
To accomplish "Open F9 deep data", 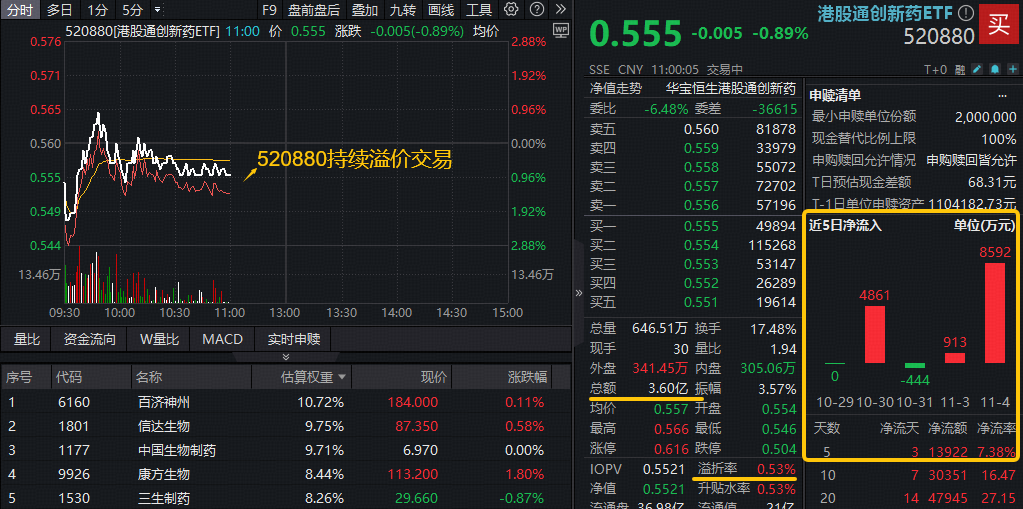I will point(268,10).
